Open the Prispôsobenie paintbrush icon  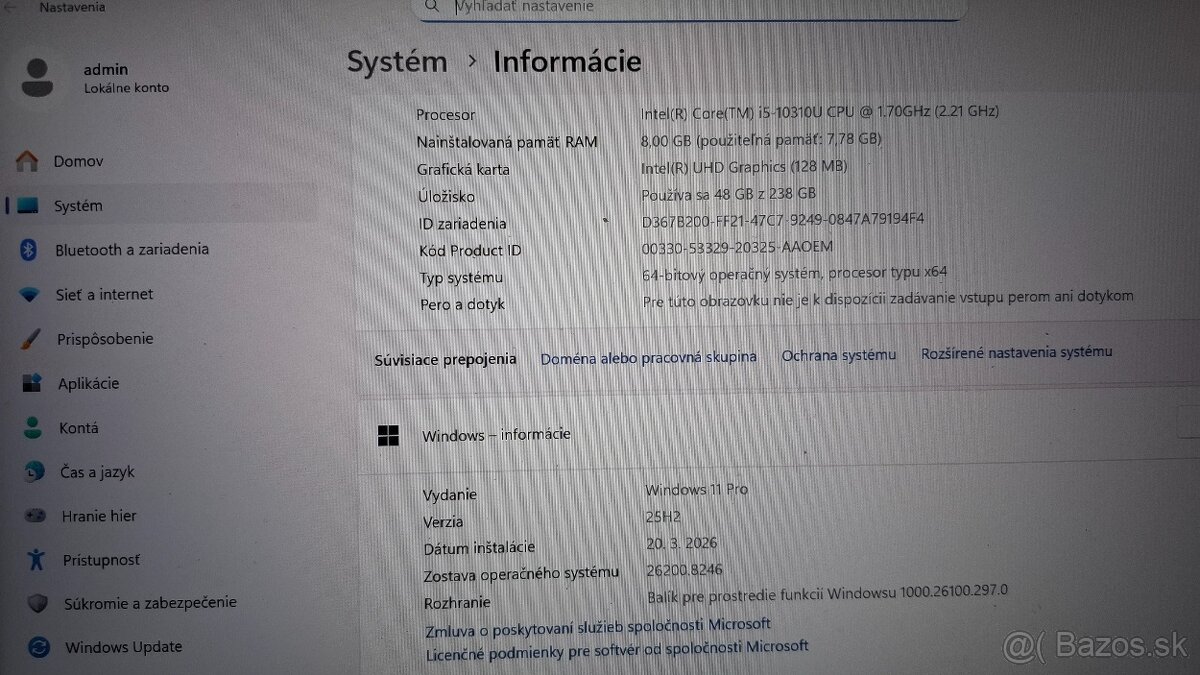pyautogui.click(x=30, y=339)
